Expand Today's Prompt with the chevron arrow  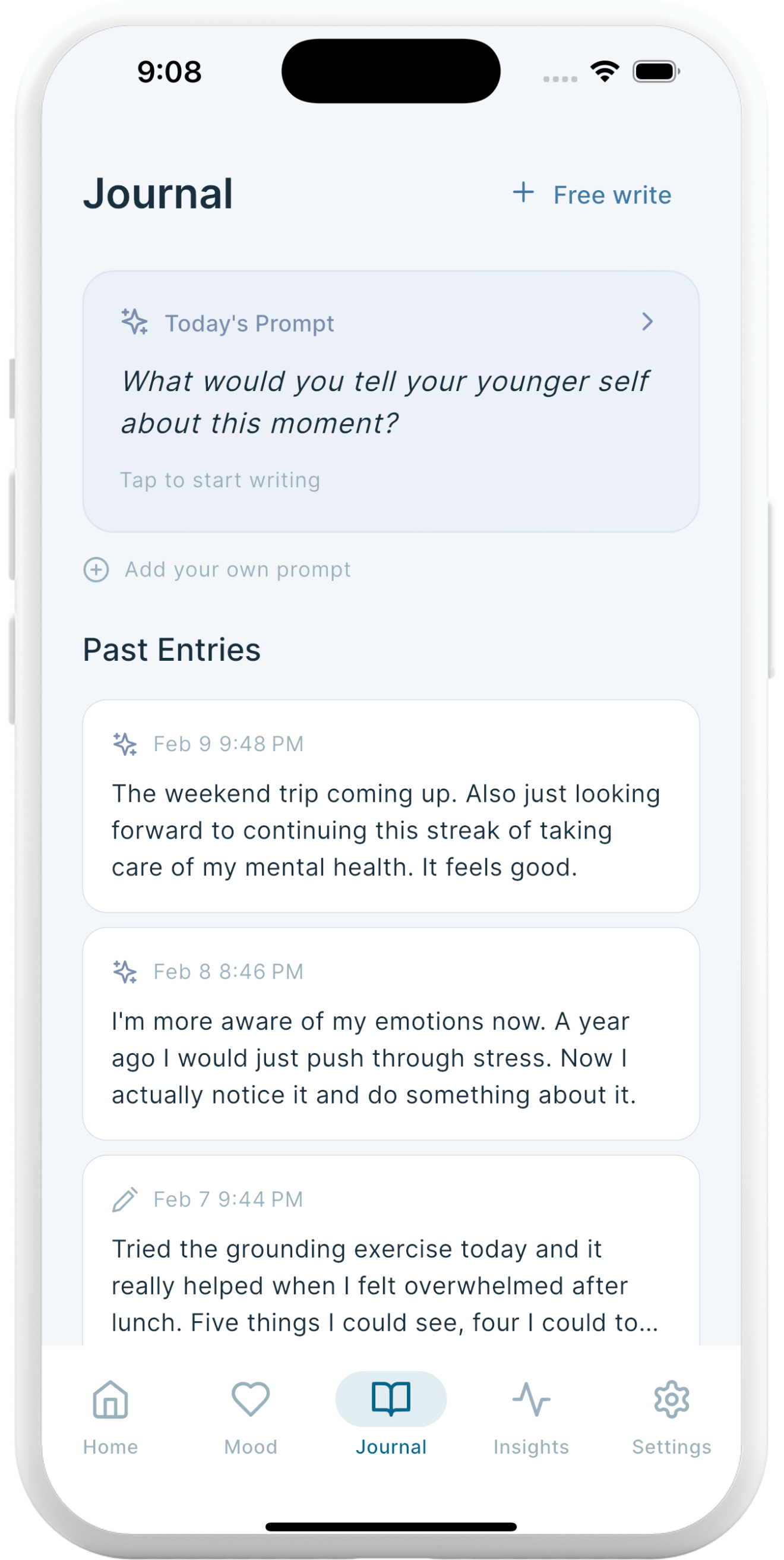647,322
